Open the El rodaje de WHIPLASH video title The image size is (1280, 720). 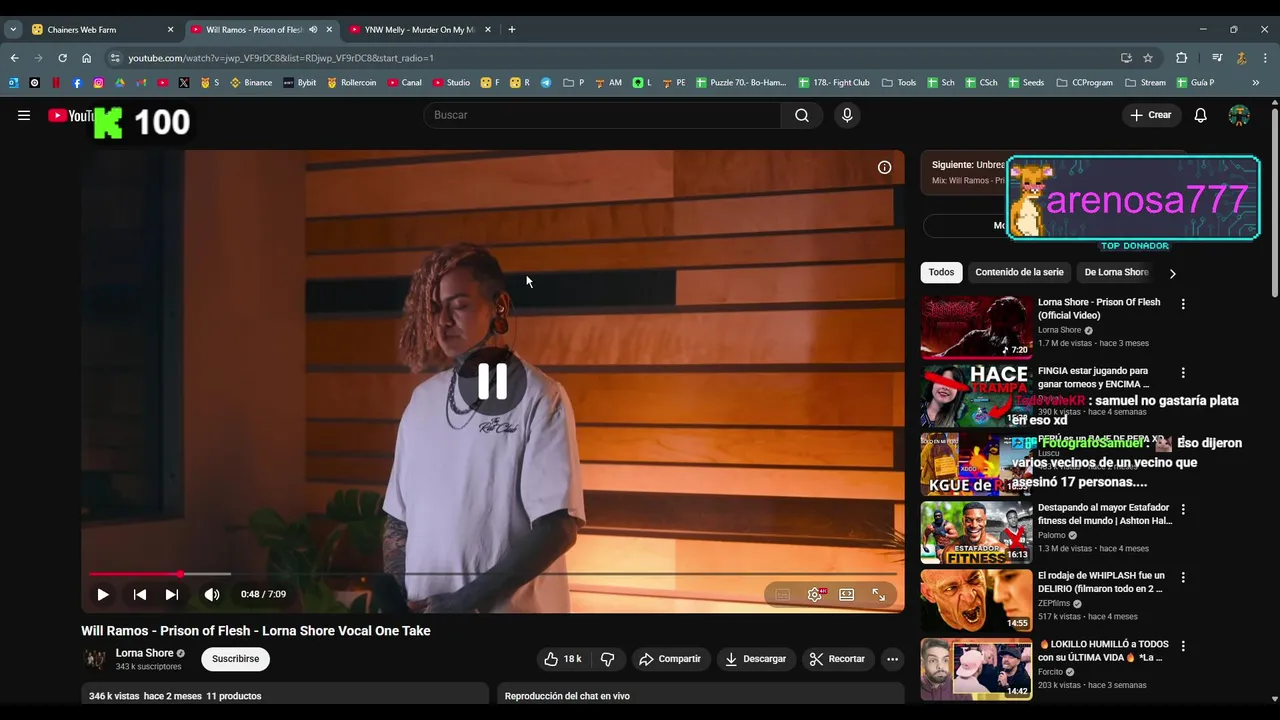pyautogui.click(x=1101, y=582)
